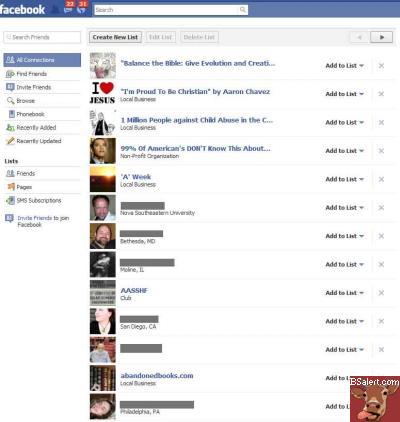Open Add to List for 'I'm Proud To Be Christian'
The height and width of the screenshot is (422, 400).
point(344,94)
